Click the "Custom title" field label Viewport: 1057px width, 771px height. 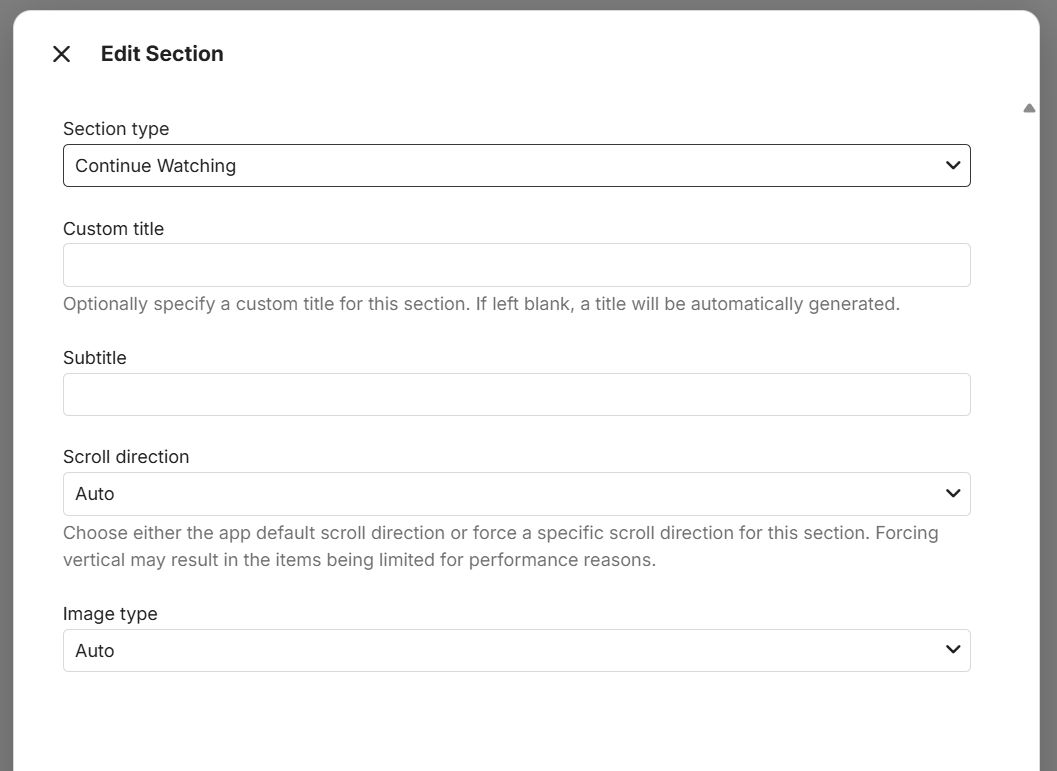point(113,229)
